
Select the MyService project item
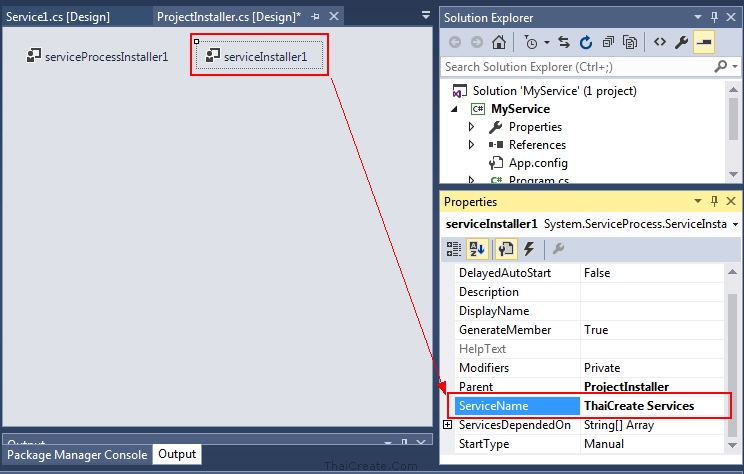tap(520, 109)
